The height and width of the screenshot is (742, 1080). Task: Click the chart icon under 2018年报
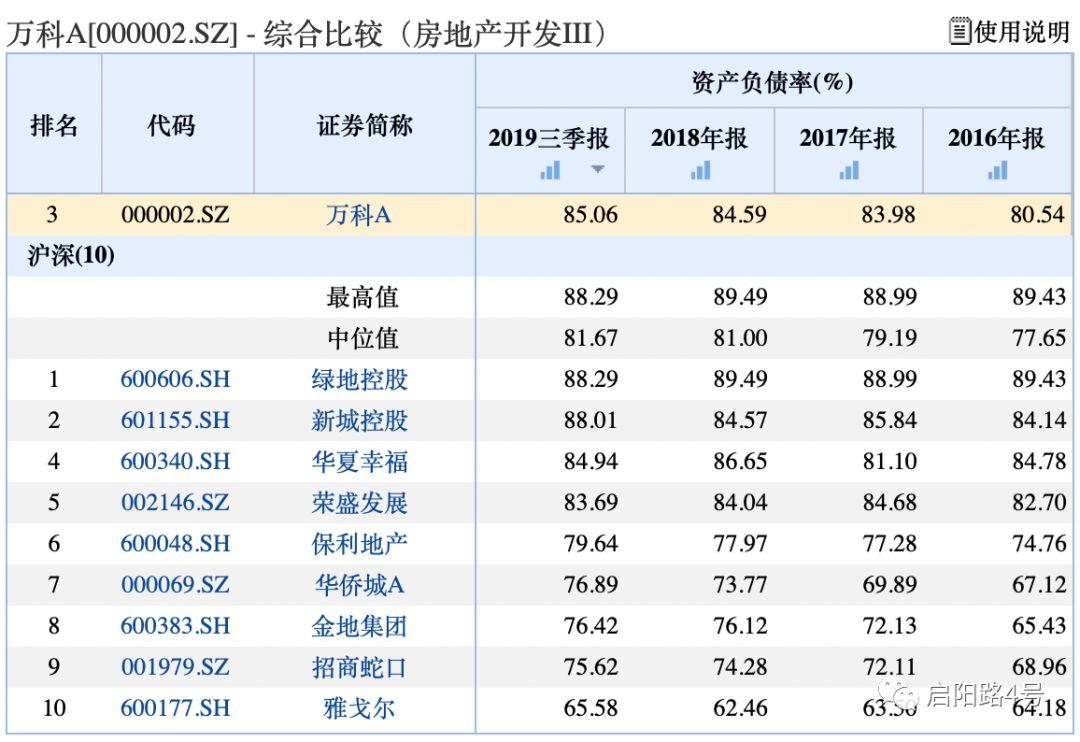point(700,169)
